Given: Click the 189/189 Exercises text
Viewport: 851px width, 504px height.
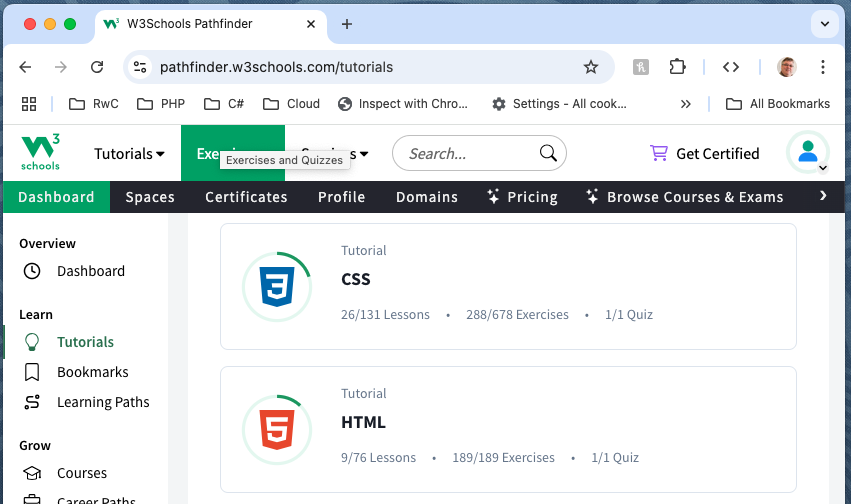Looking at the screenshot, I should pyautogui.click(x=503, y=457).
